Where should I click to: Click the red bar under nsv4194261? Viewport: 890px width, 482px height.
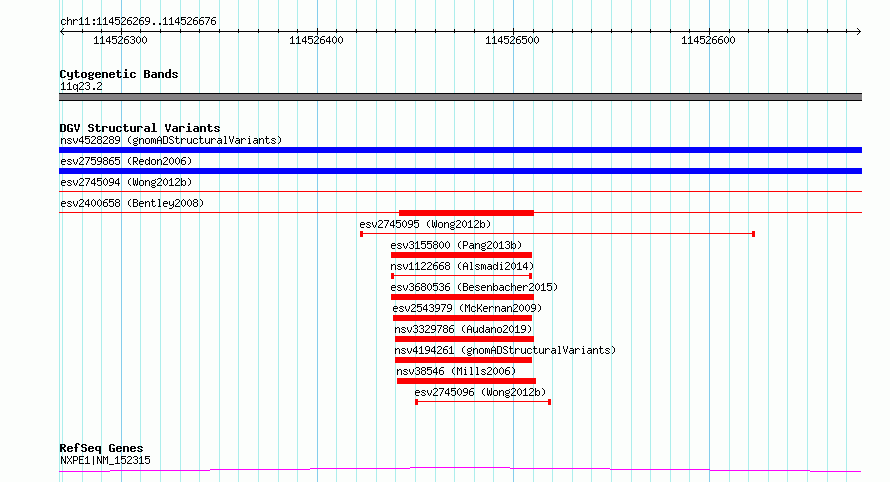tap(463, 360)
